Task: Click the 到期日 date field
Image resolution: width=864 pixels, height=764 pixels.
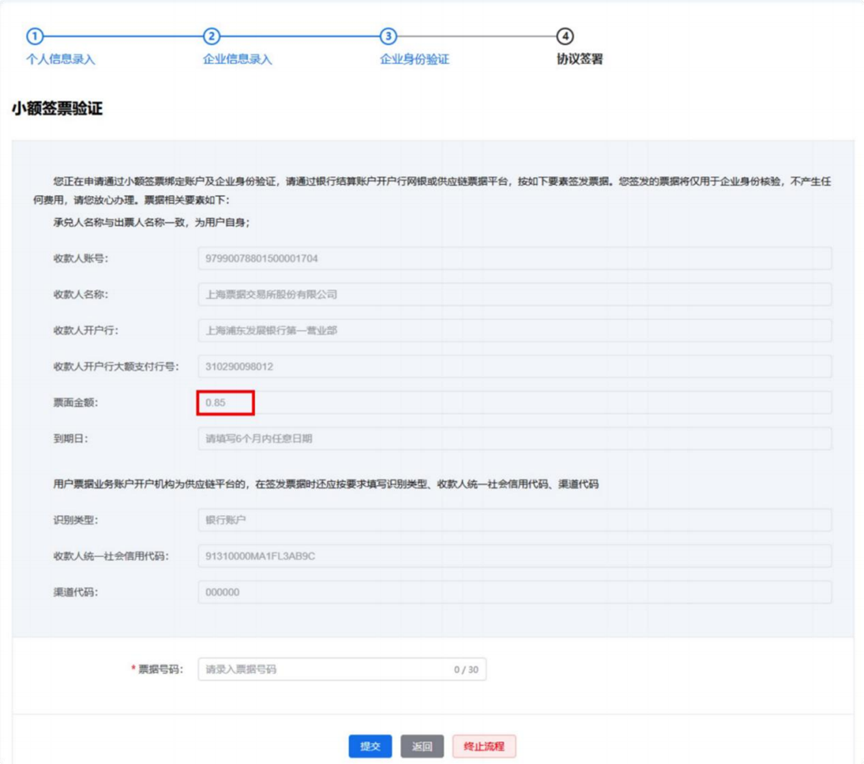Action: 514,438
